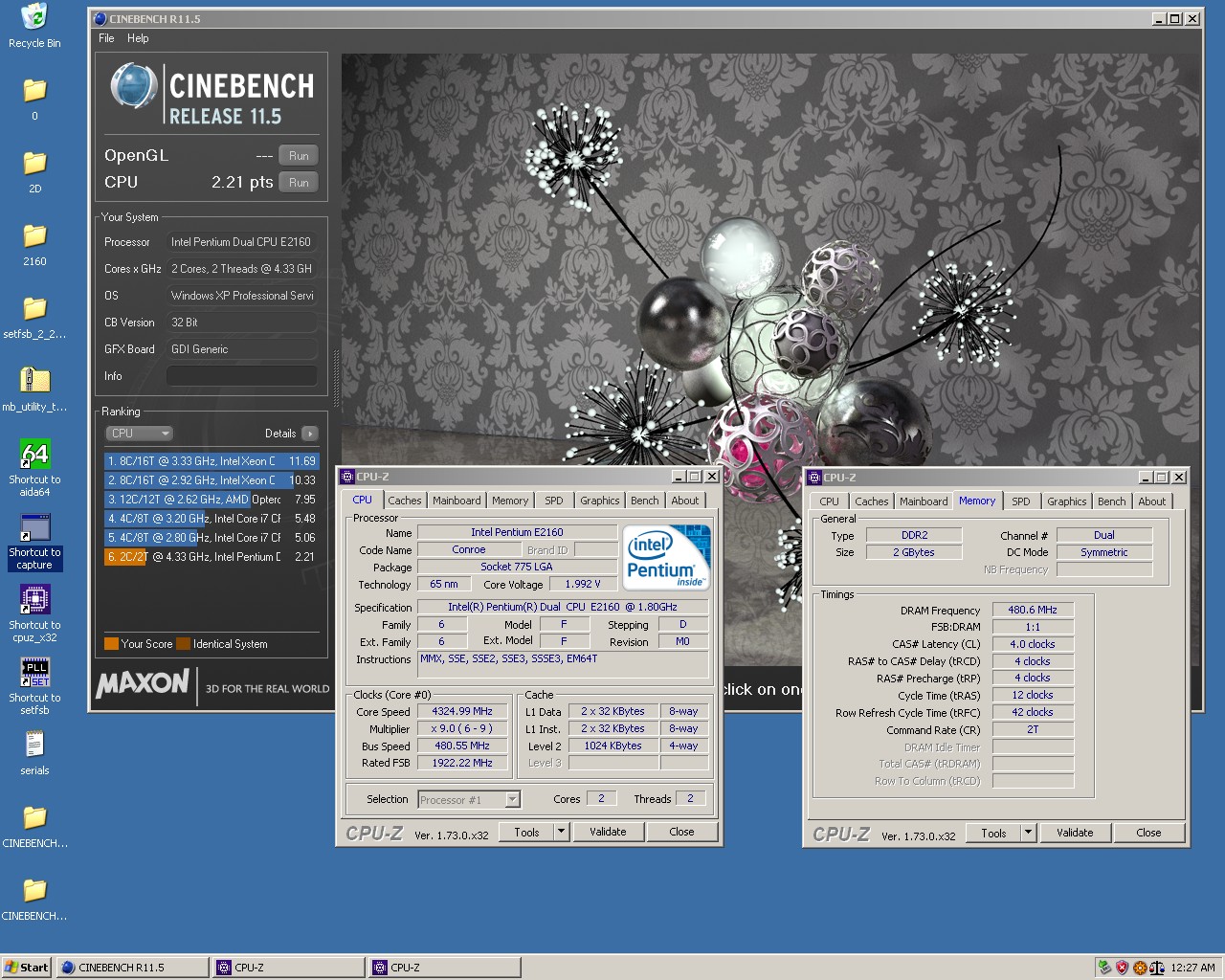Launch the setfsb shortcut icon

34,672
